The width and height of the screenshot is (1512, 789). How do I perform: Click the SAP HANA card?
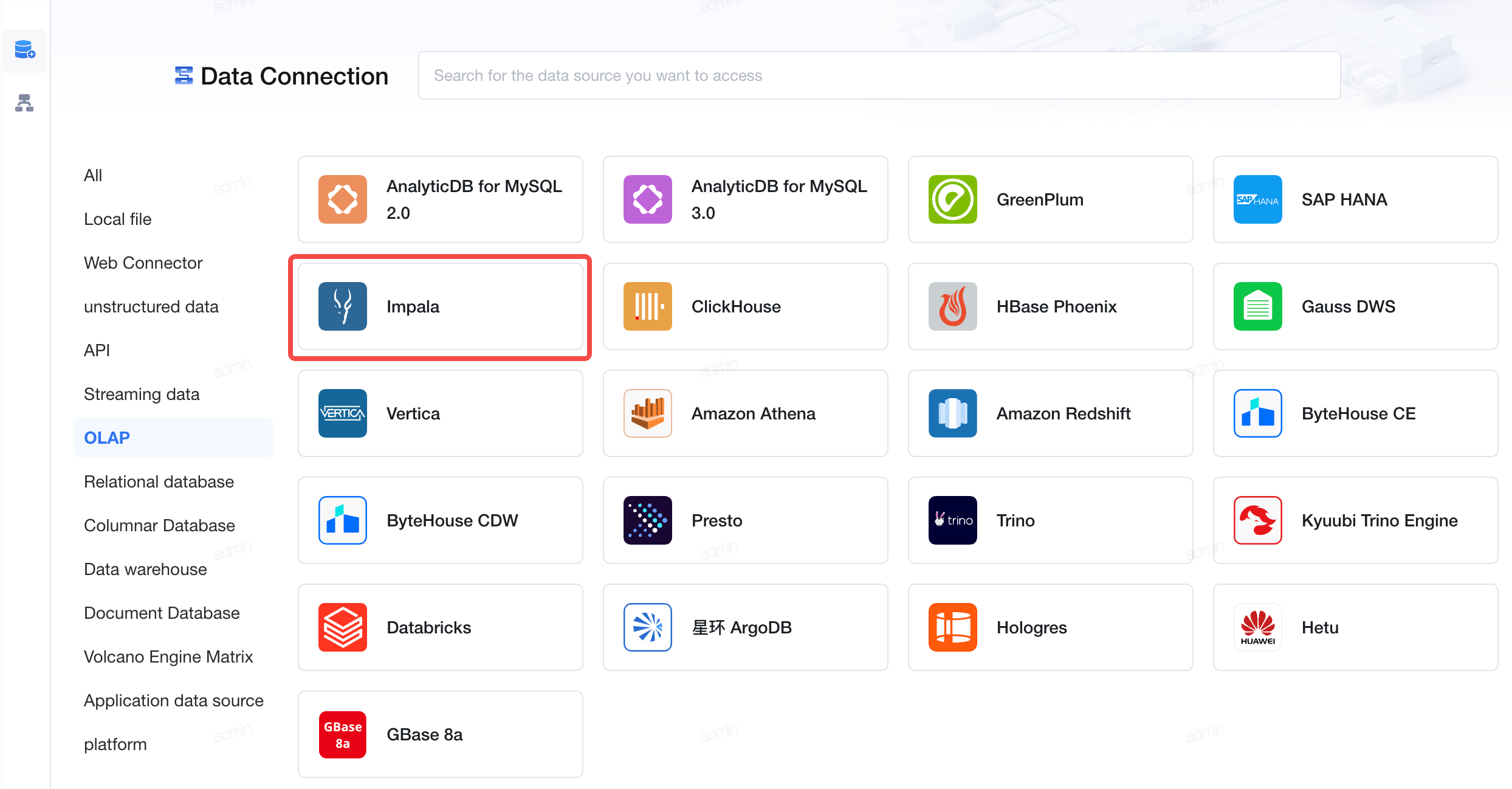(1355, 199)
